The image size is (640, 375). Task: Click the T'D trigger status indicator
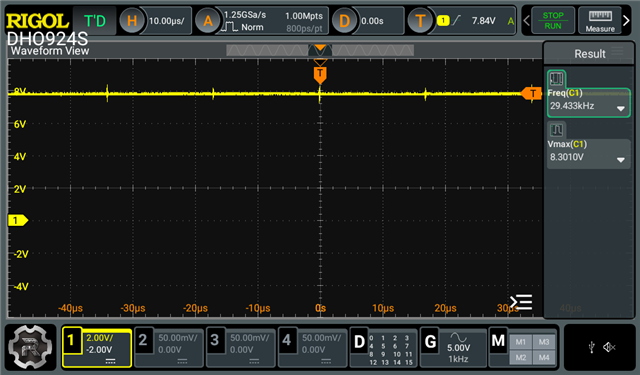tap(95, 21)
